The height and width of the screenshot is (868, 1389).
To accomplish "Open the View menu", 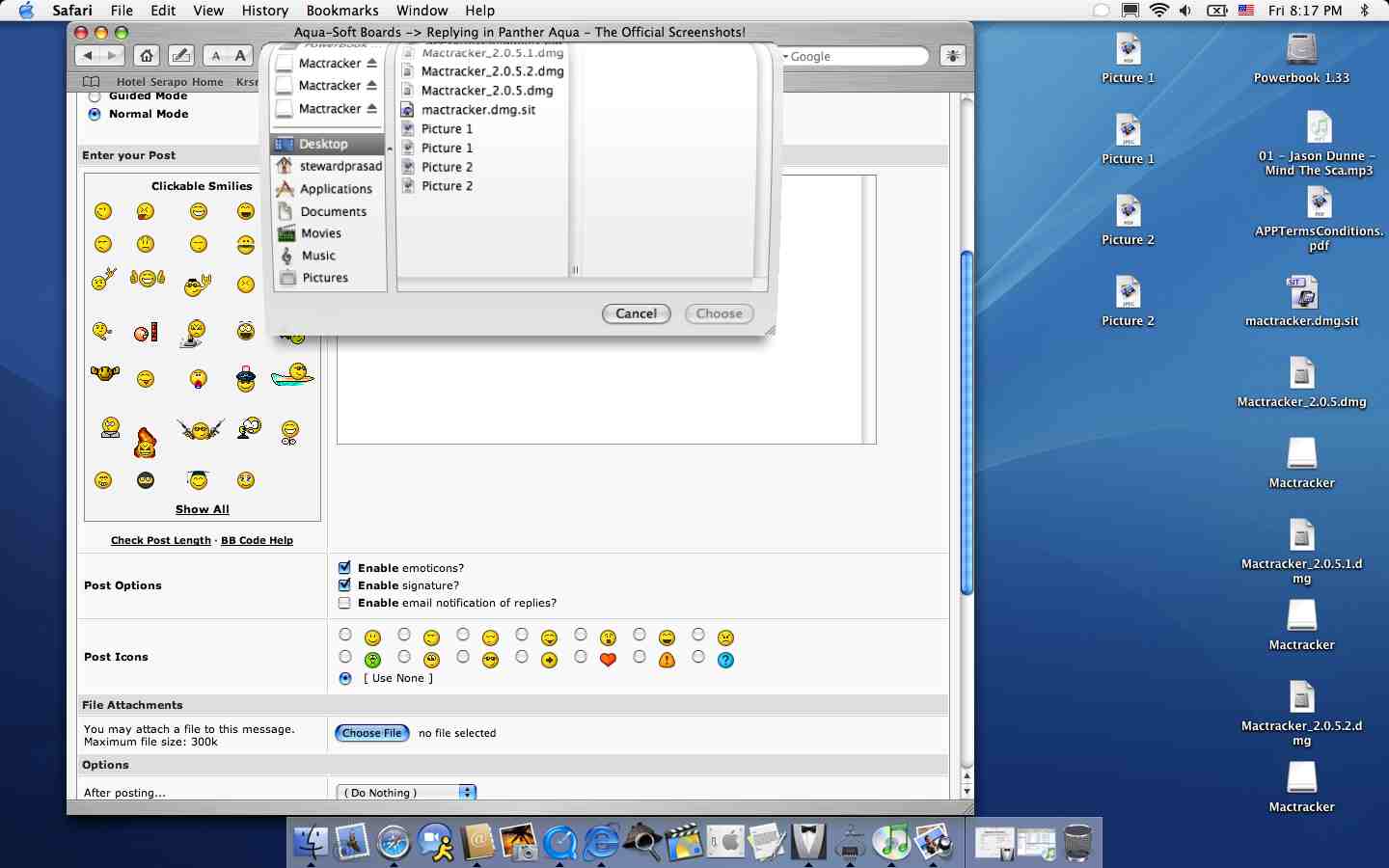I will [x=208, y=11].
